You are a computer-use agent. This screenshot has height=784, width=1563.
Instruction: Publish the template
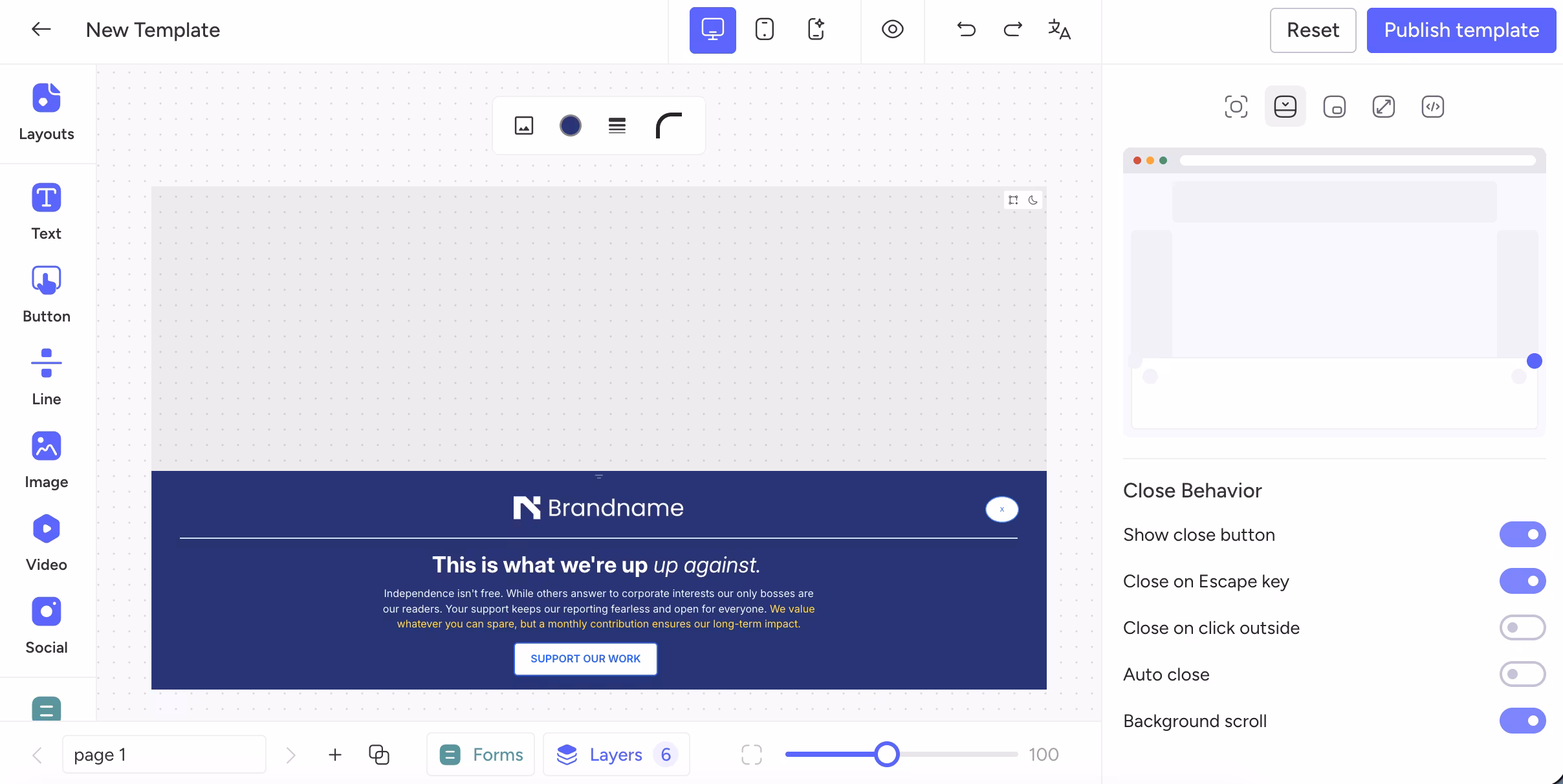[1461, 30]
